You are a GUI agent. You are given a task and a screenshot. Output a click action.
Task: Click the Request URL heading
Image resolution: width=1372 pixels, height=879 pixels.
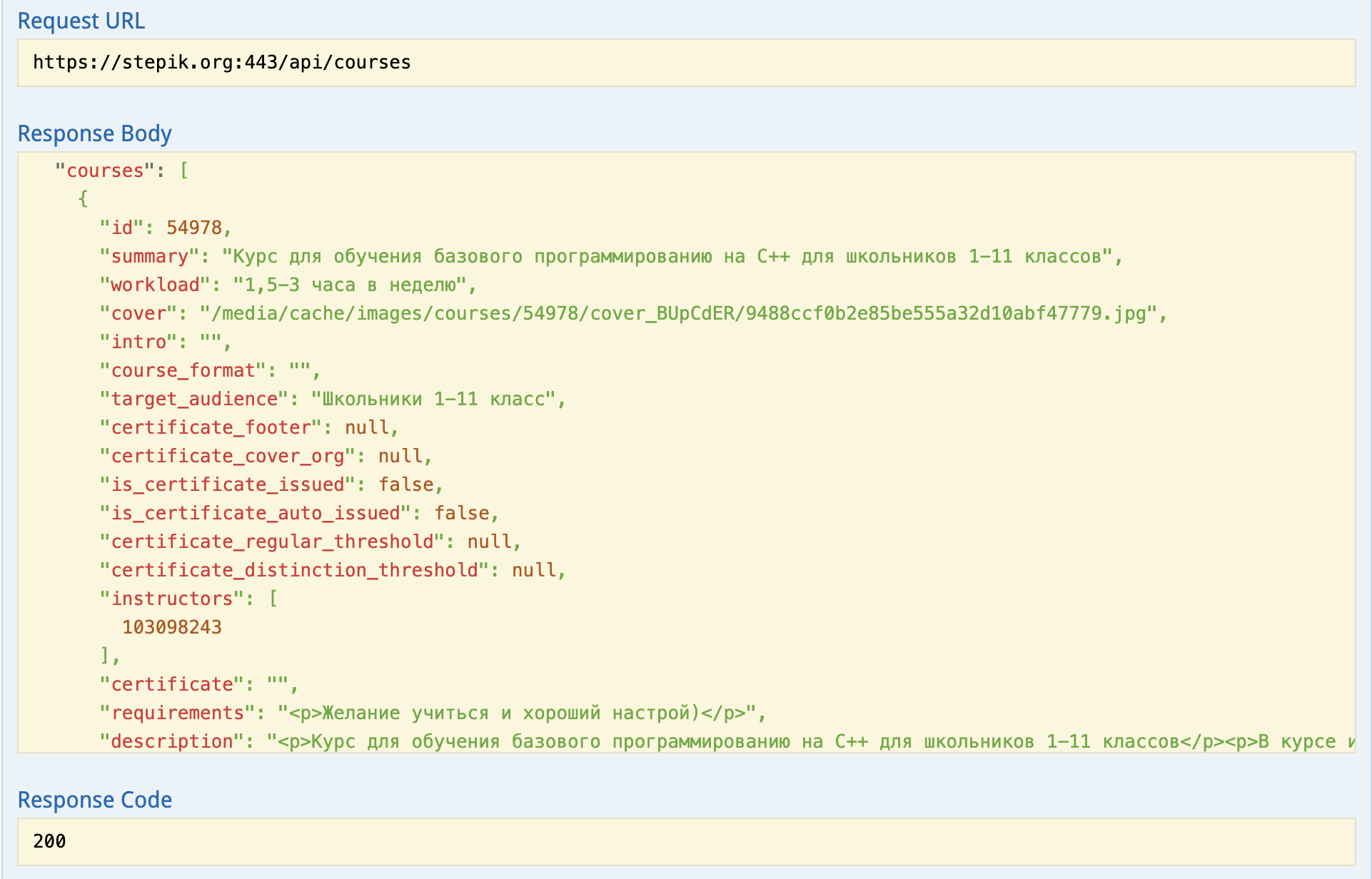pyautogui.click(x=81, y=21)
